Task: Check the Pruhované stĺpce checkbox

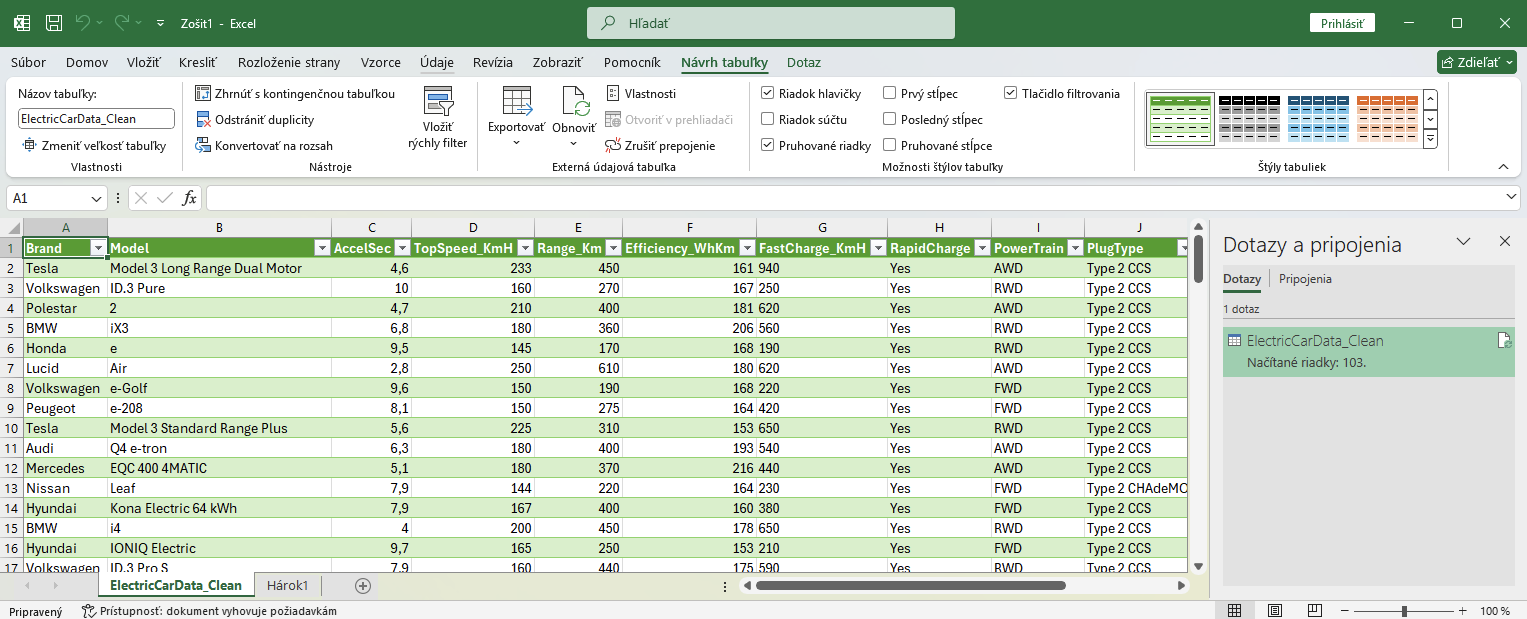Action: (890, 145)
